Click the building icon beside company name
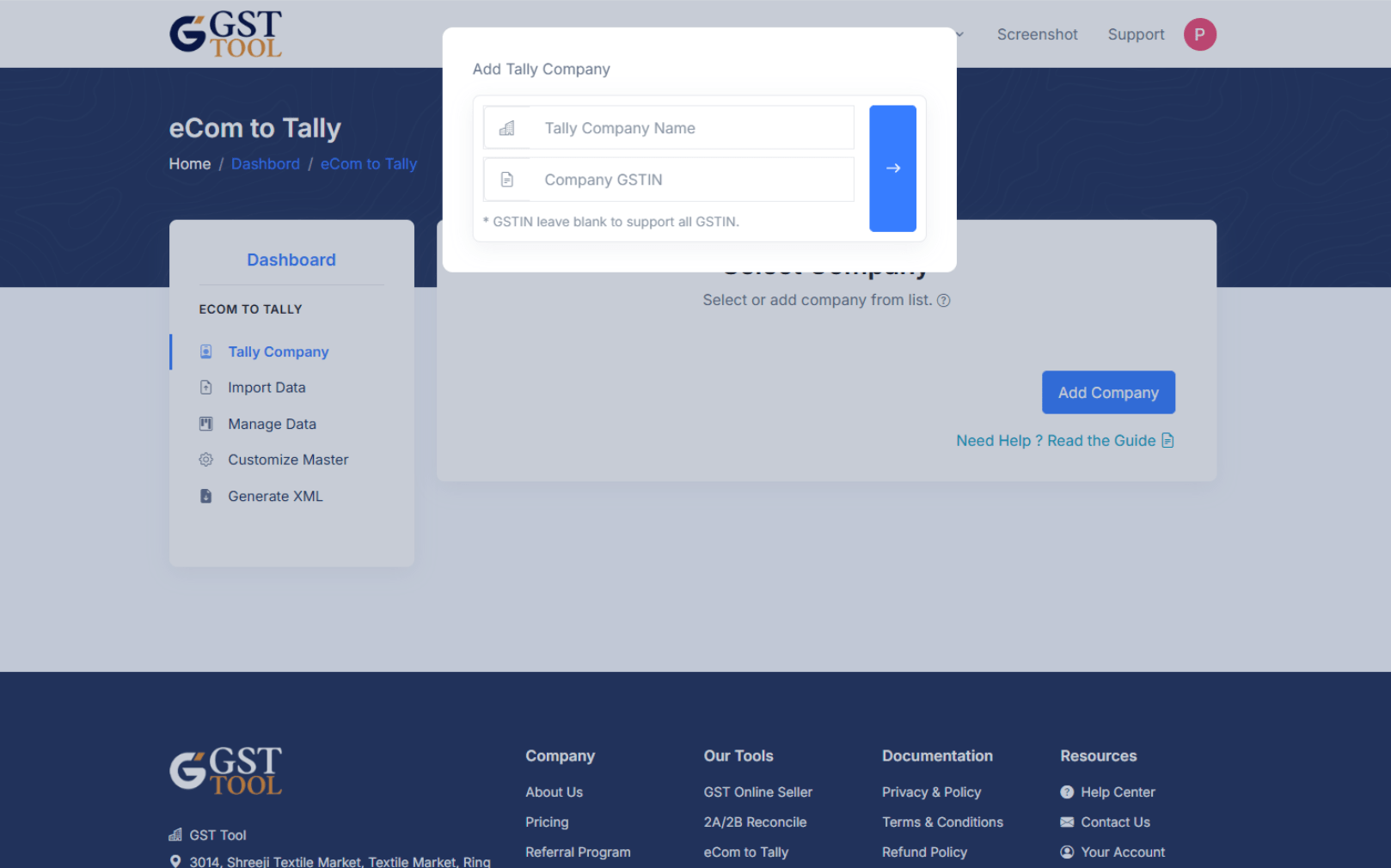This screenshot has height=868, width=1391. point(507,128)
